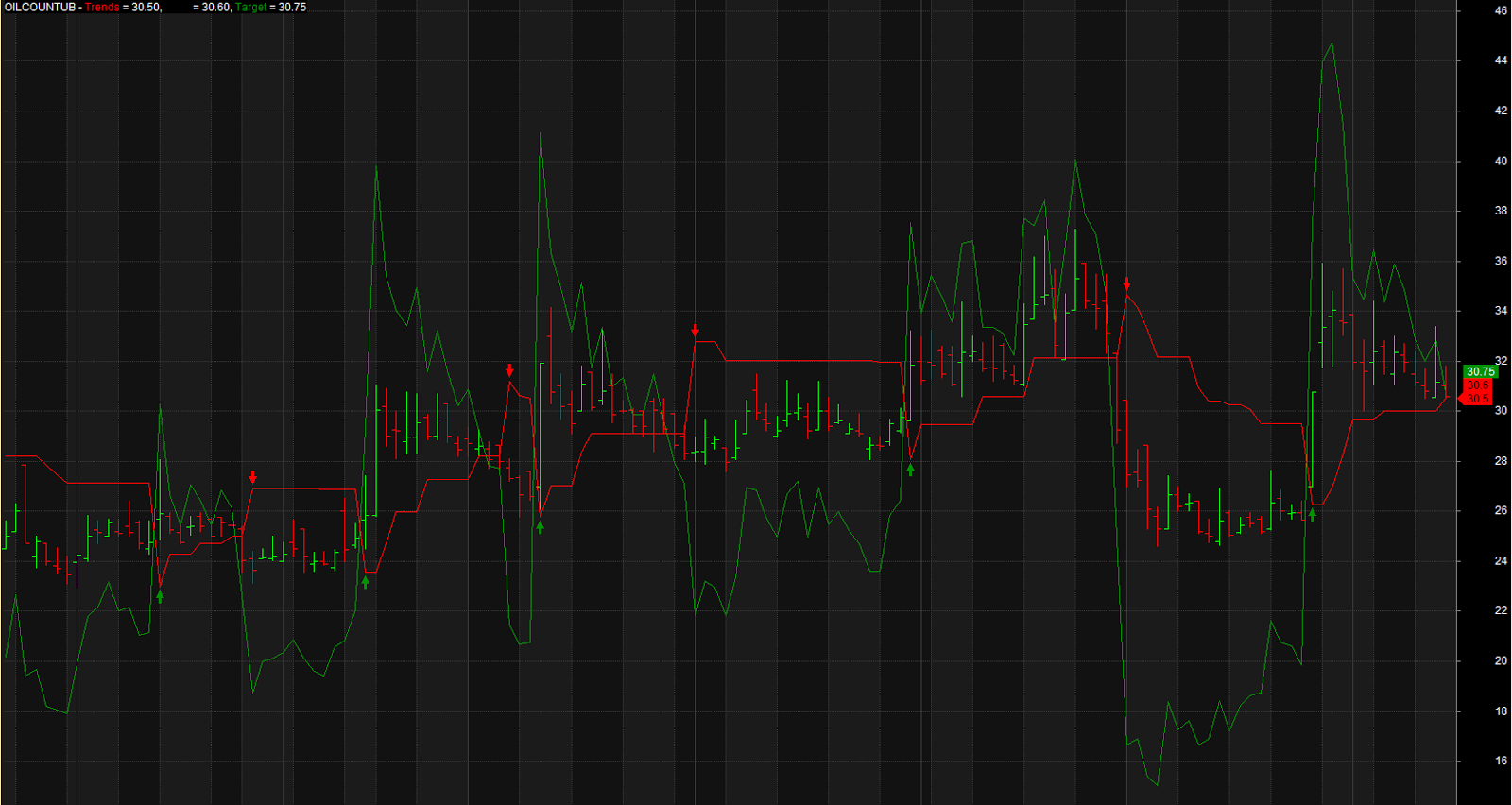1512x805 pixels.
Task: Select second green buy arrow from left
Action: [x=366, y=582]
